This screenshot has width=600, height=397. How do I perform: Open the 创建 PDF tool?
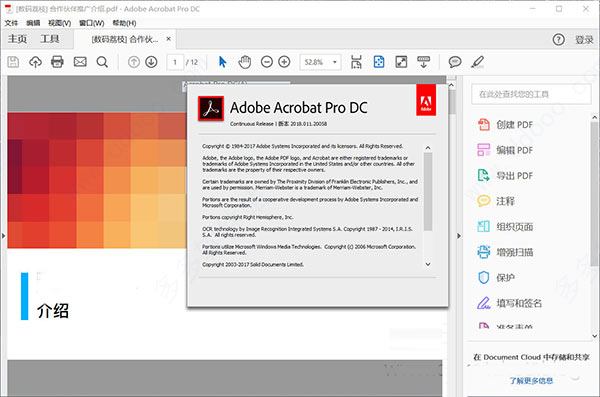(505, 124)
